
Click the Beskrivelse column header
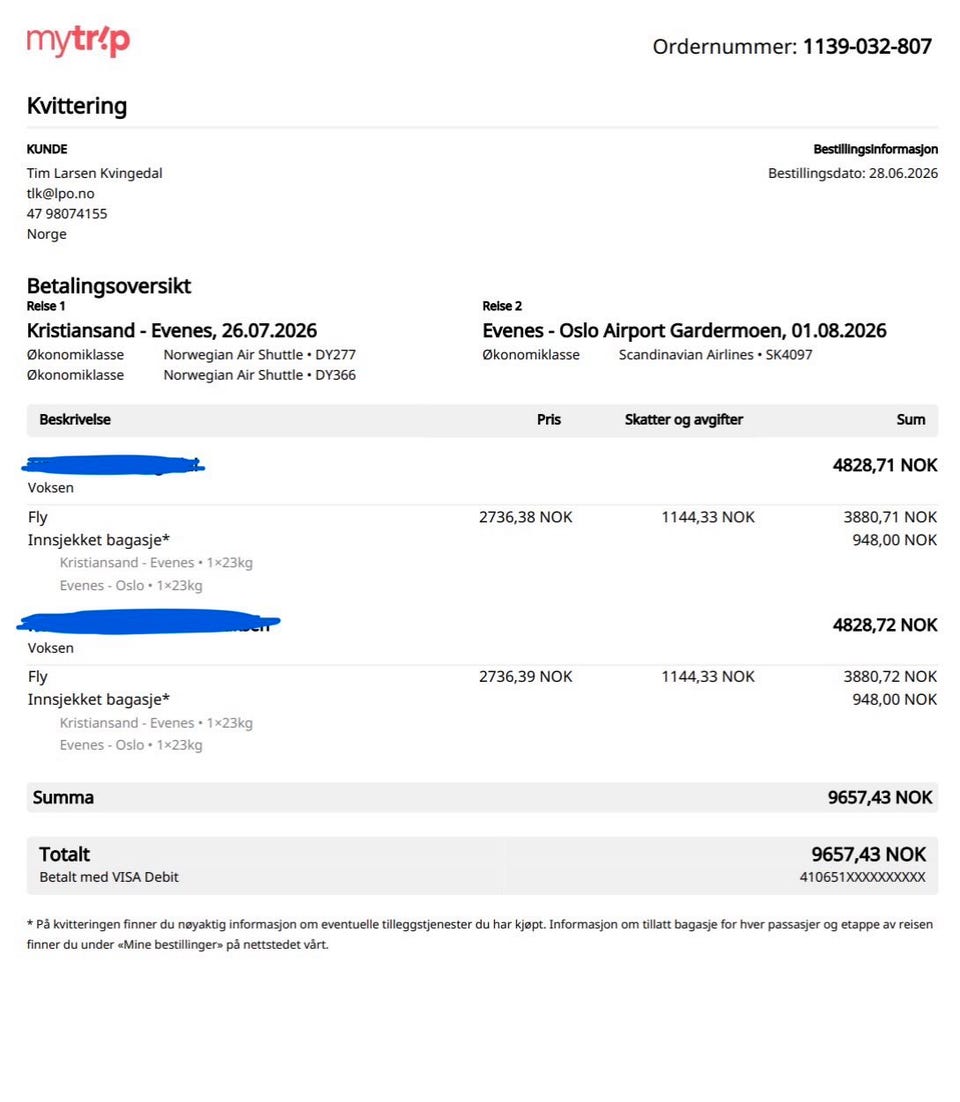point(74,420)
